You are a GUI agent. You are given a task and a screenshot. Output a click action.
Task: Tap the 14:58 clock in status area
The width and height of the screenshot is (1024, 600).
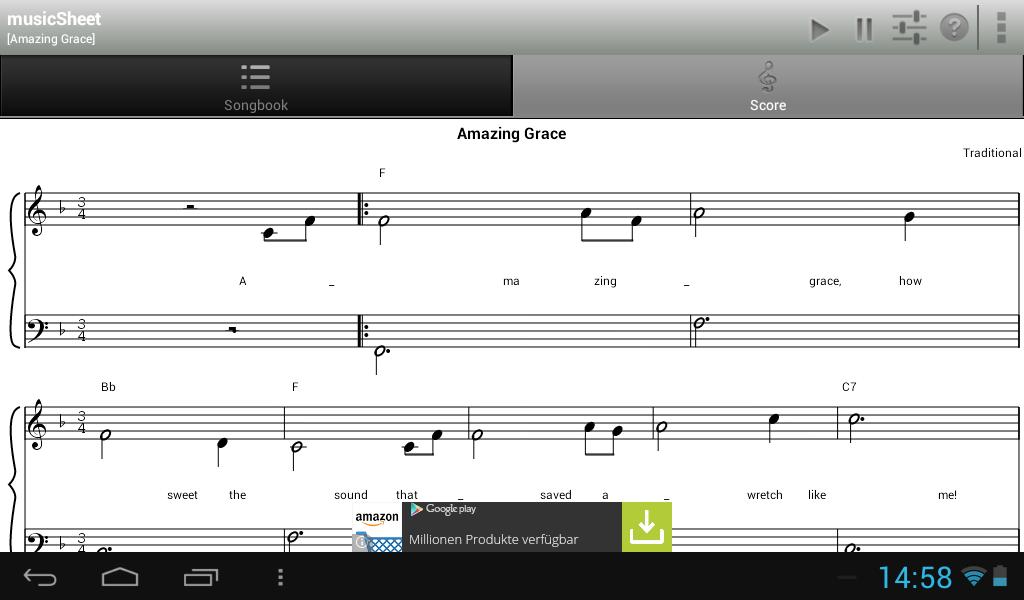tap(915, 578)
